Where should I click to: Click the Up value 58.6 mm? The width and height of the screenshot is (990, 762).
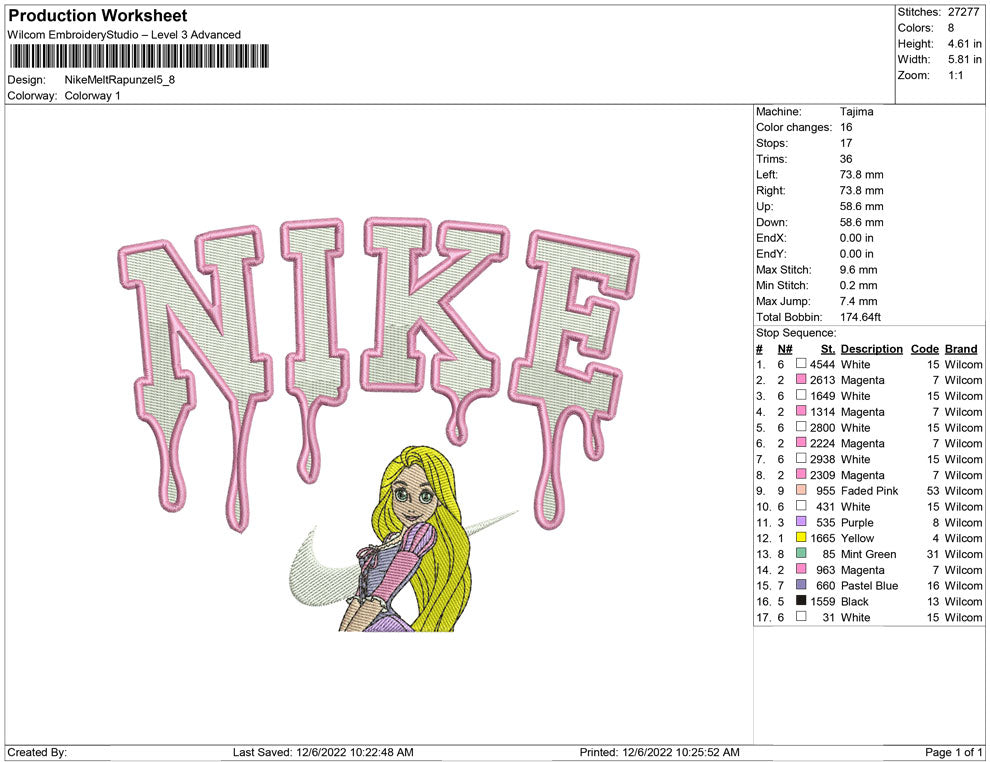click(861, 206)
